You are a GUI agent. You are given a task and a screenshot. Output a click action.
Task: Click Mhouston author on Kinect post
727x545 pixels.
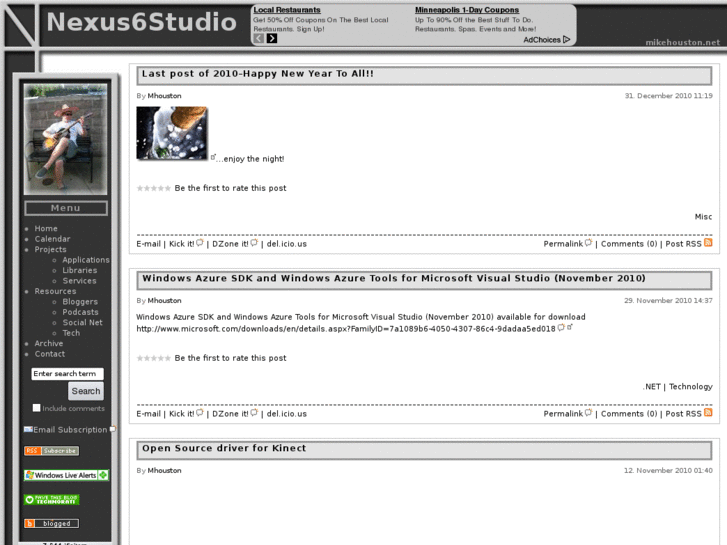165,470
